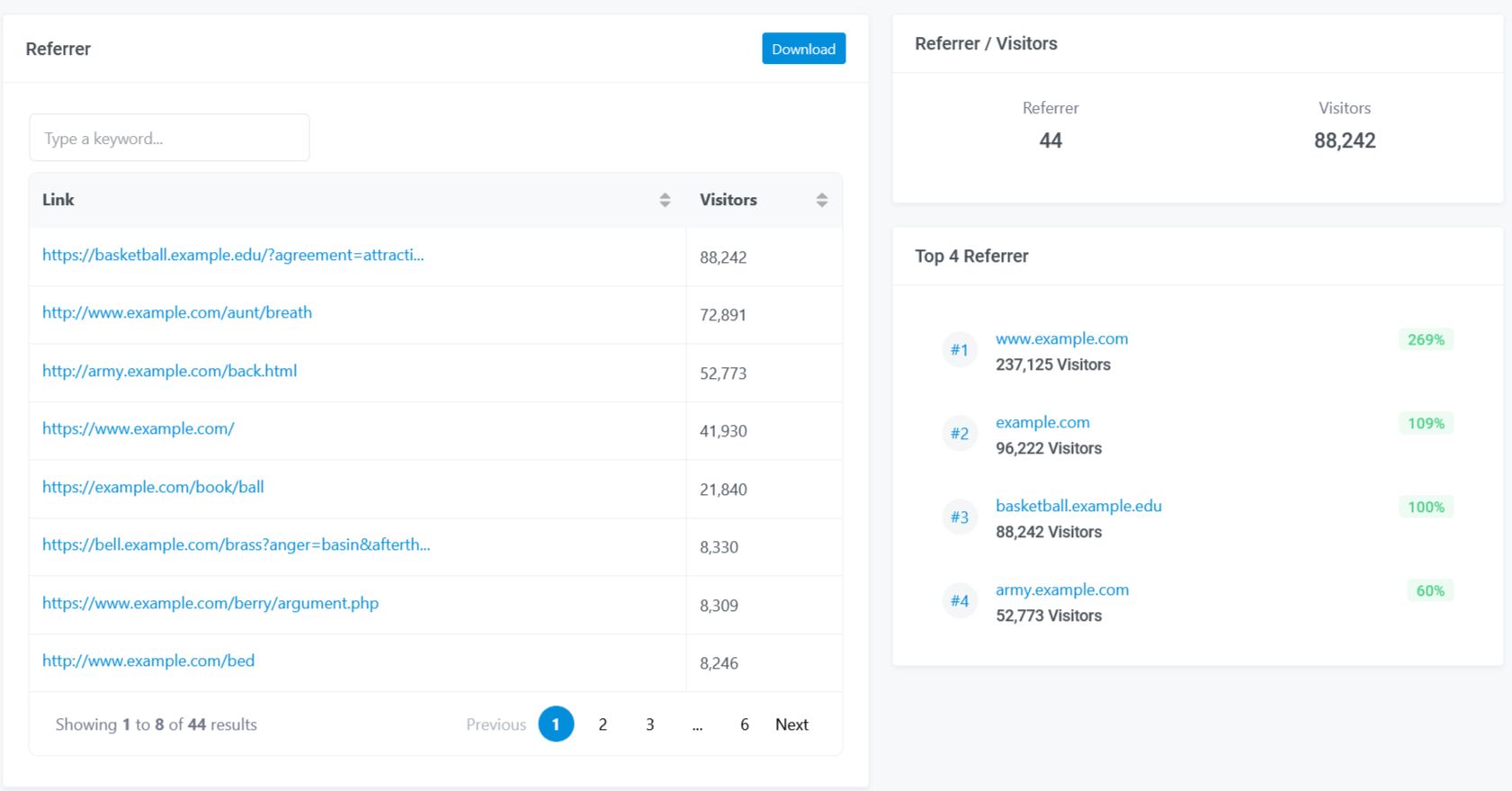Open http://www.example.com/aunt/breath link

point(177,312)
